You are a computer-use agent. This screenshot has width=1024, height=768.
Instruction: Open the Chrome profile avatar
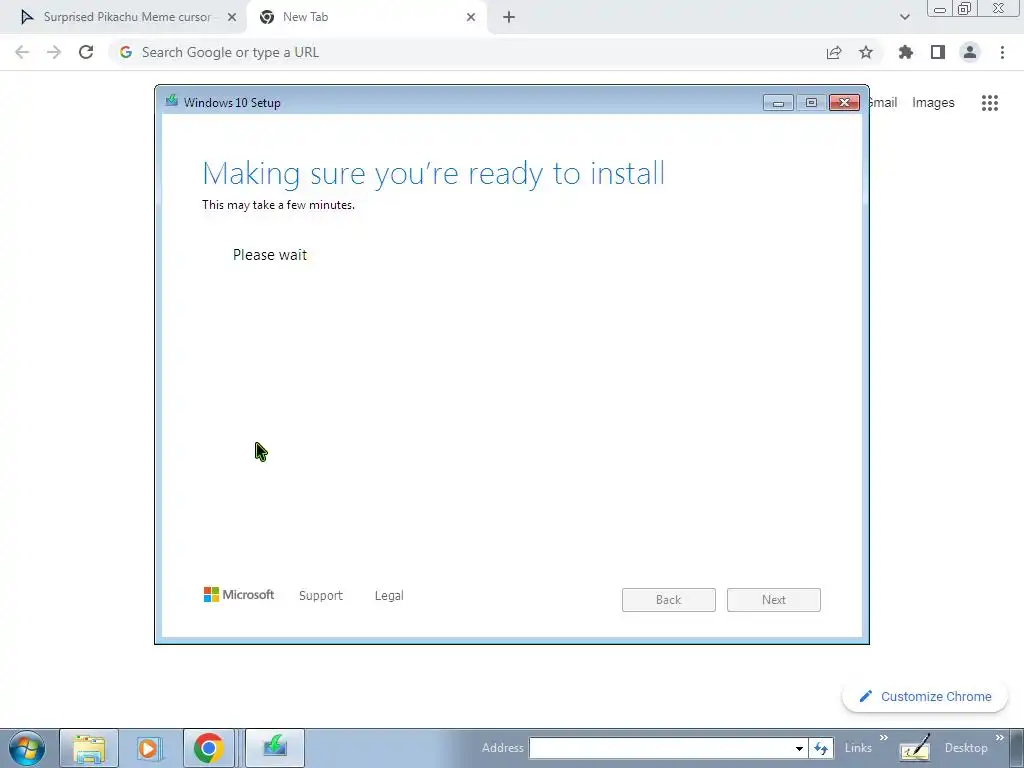tap(970, 52)
